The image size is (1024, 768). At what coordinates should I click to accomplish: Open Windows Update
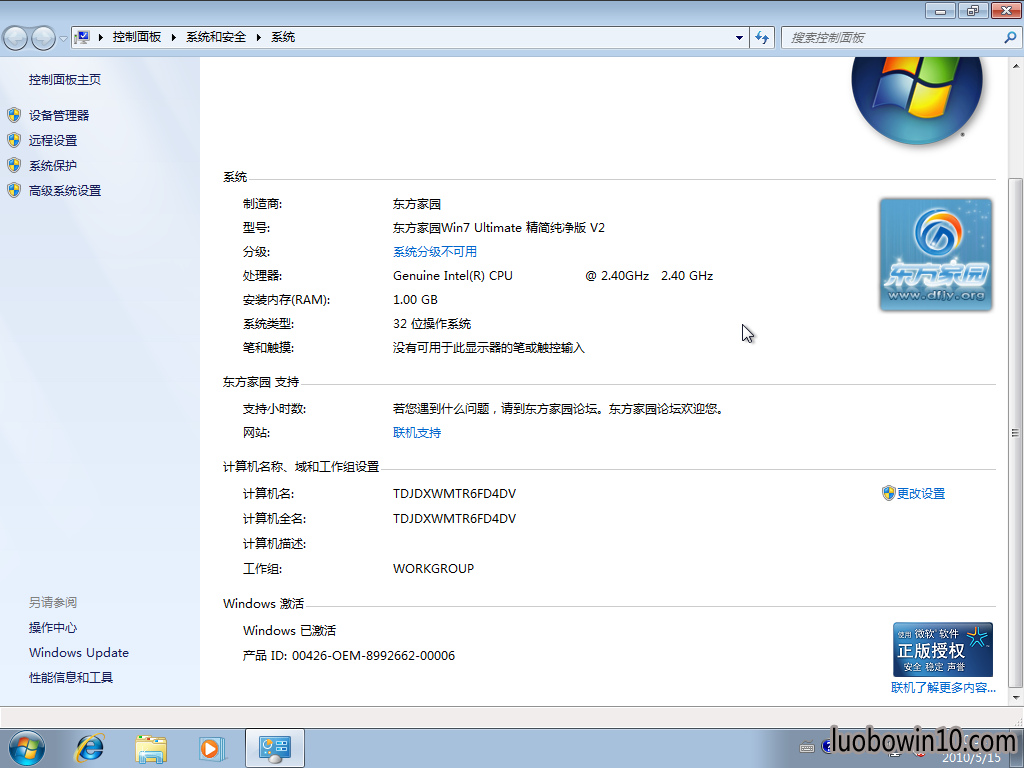[x=79, y=652]
